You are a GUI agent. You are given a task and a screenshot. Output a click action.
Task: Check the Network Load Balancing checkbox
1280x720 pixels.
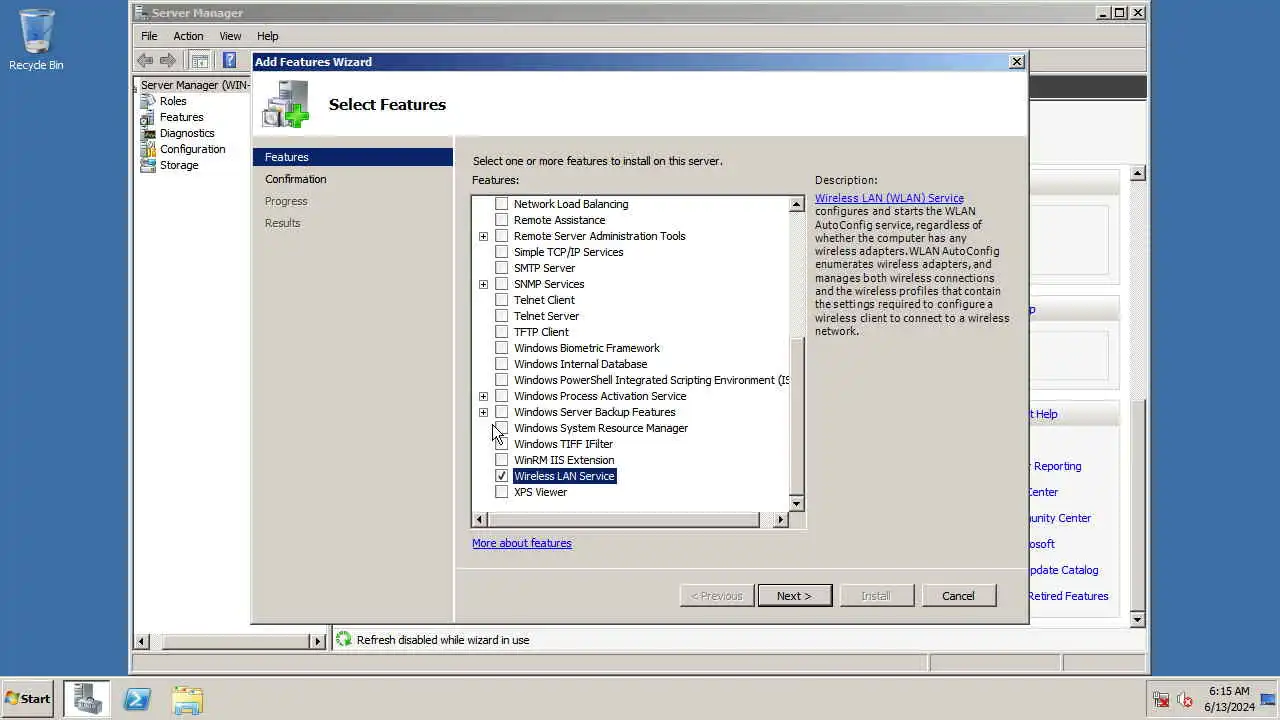pyautogui.click(x=502, y=204)
